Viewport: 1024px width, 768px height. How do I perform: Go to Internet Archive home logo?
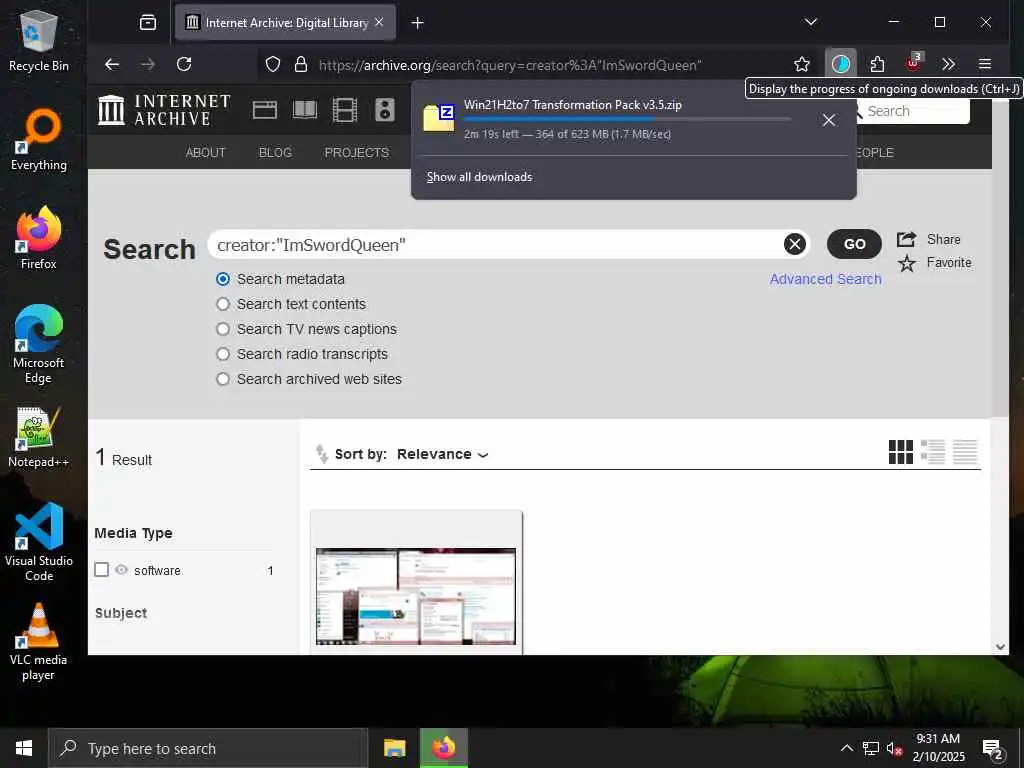coord(164,110)
